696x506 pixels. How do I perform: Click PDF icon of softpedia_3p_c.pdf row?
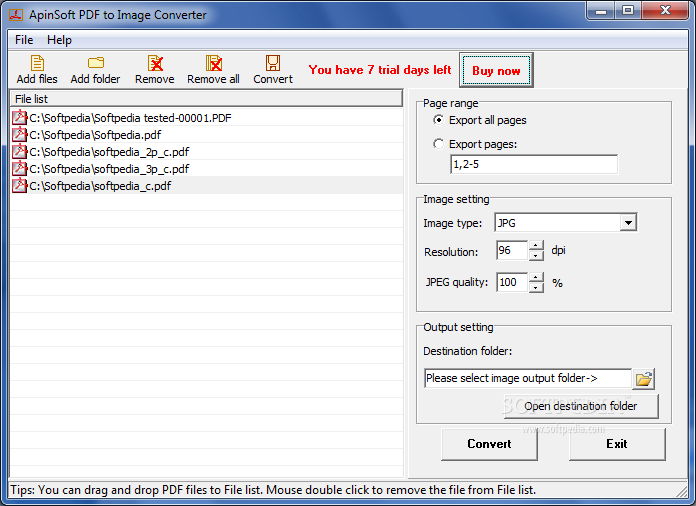tap(20, 168)
